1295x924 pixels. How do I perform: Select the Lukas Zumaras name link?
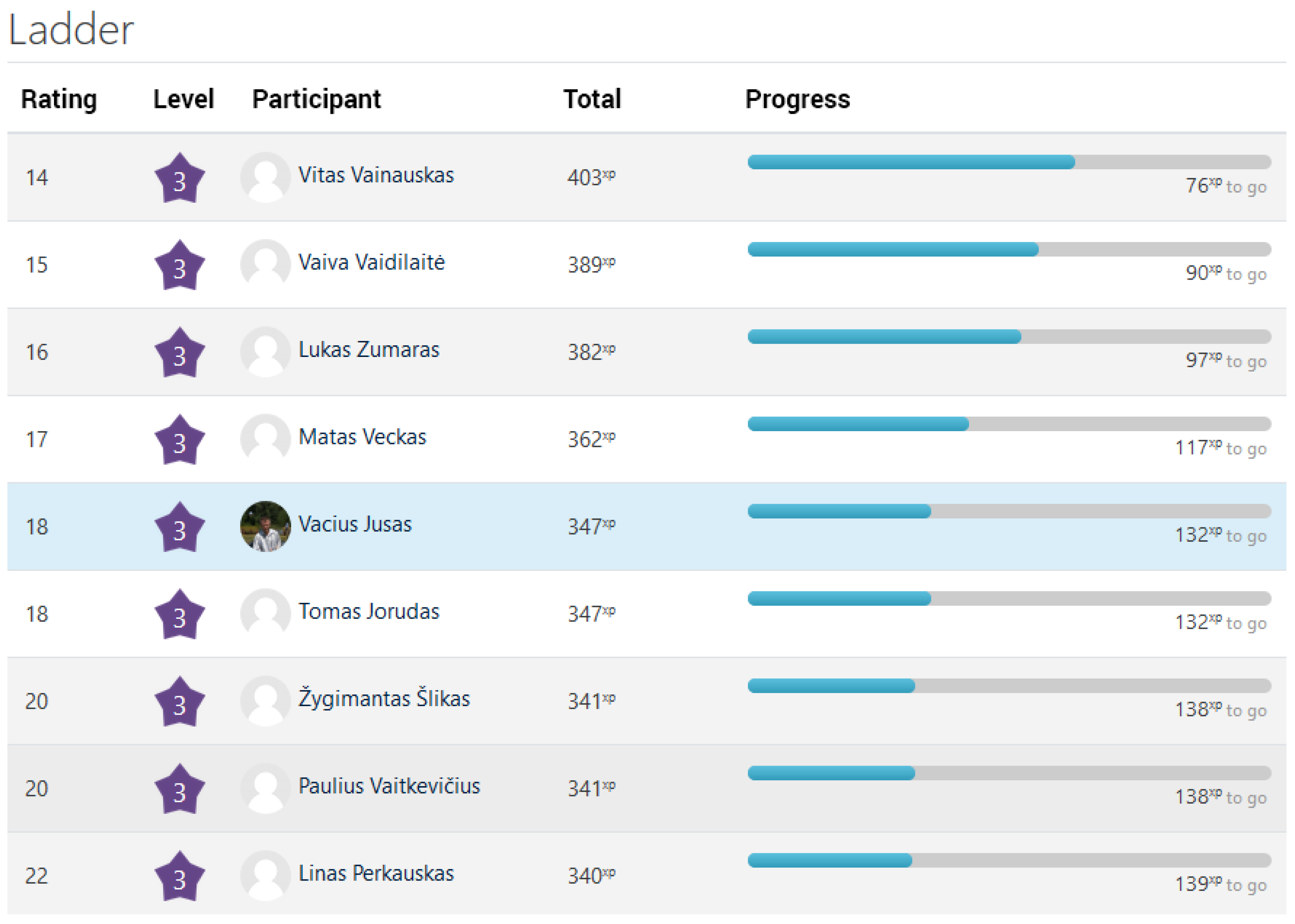(x=369, y=350)
